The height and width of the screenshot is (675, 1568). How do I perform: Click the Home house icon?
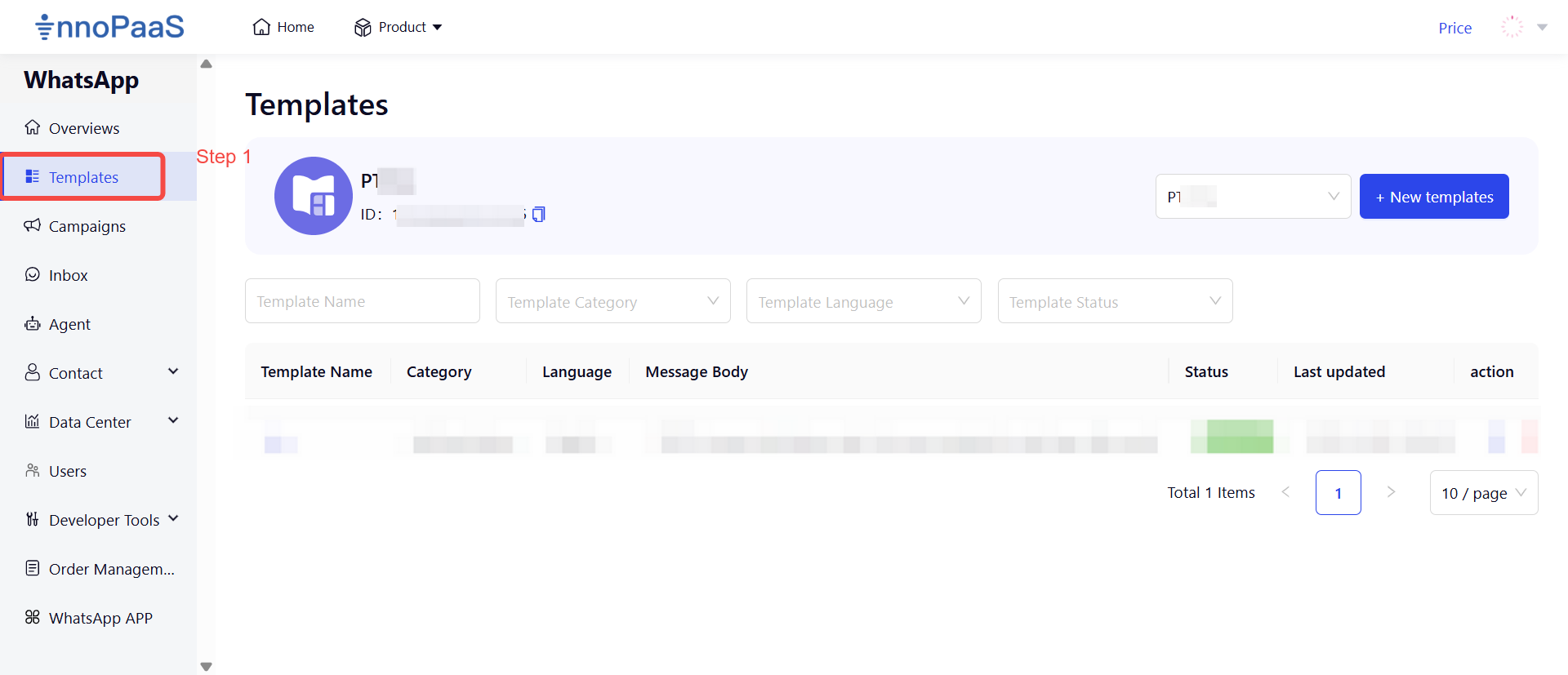click(x=261, y=27)
